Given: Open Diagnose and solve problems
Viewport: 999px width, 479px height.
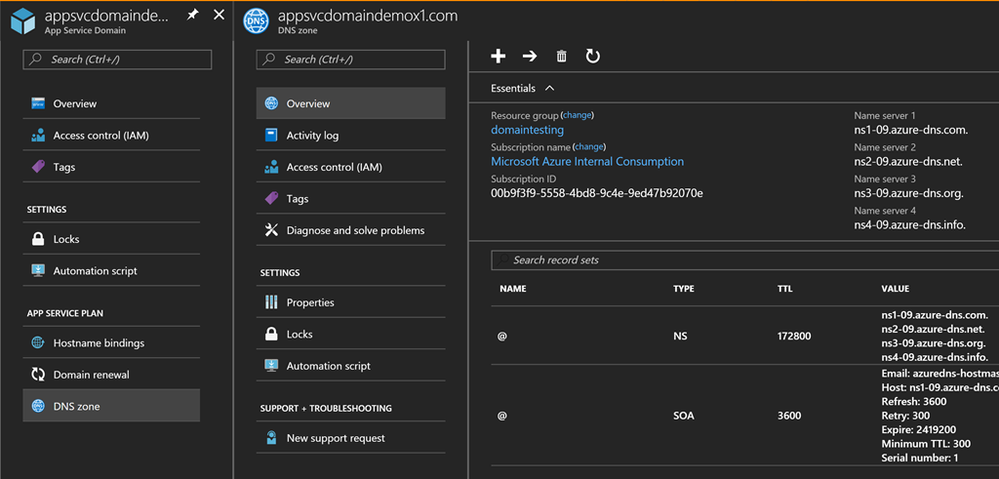Looking at the screenshot, I should (354, 230).
